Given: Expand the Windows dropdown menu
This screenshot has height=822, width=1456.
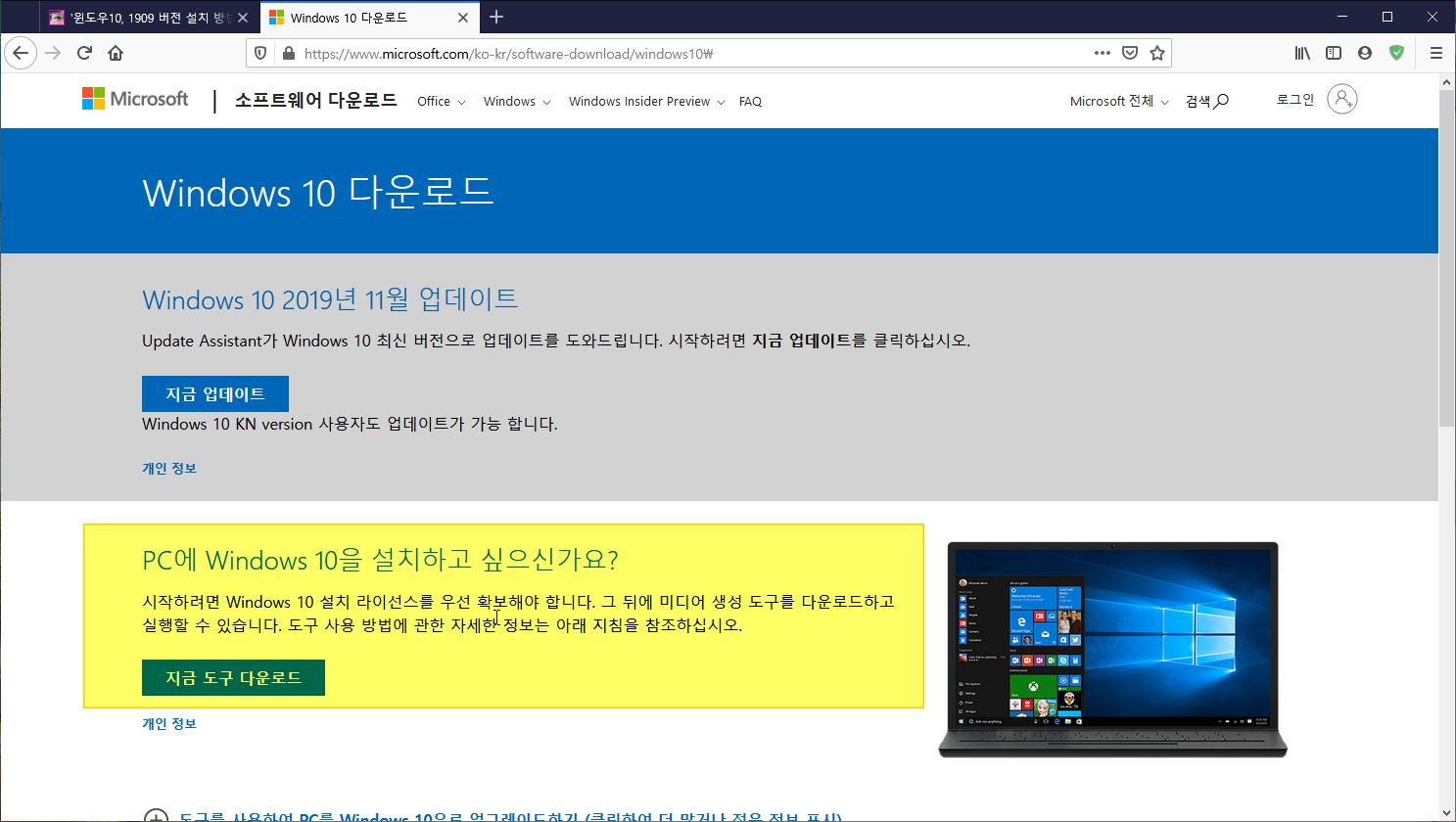Looking at the screenshot, I should pos(517,102).
